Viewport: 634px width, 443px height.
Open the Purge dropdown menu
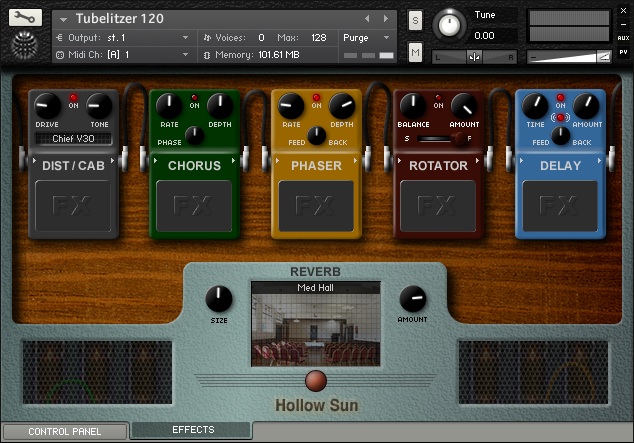[x=366, y=37]
